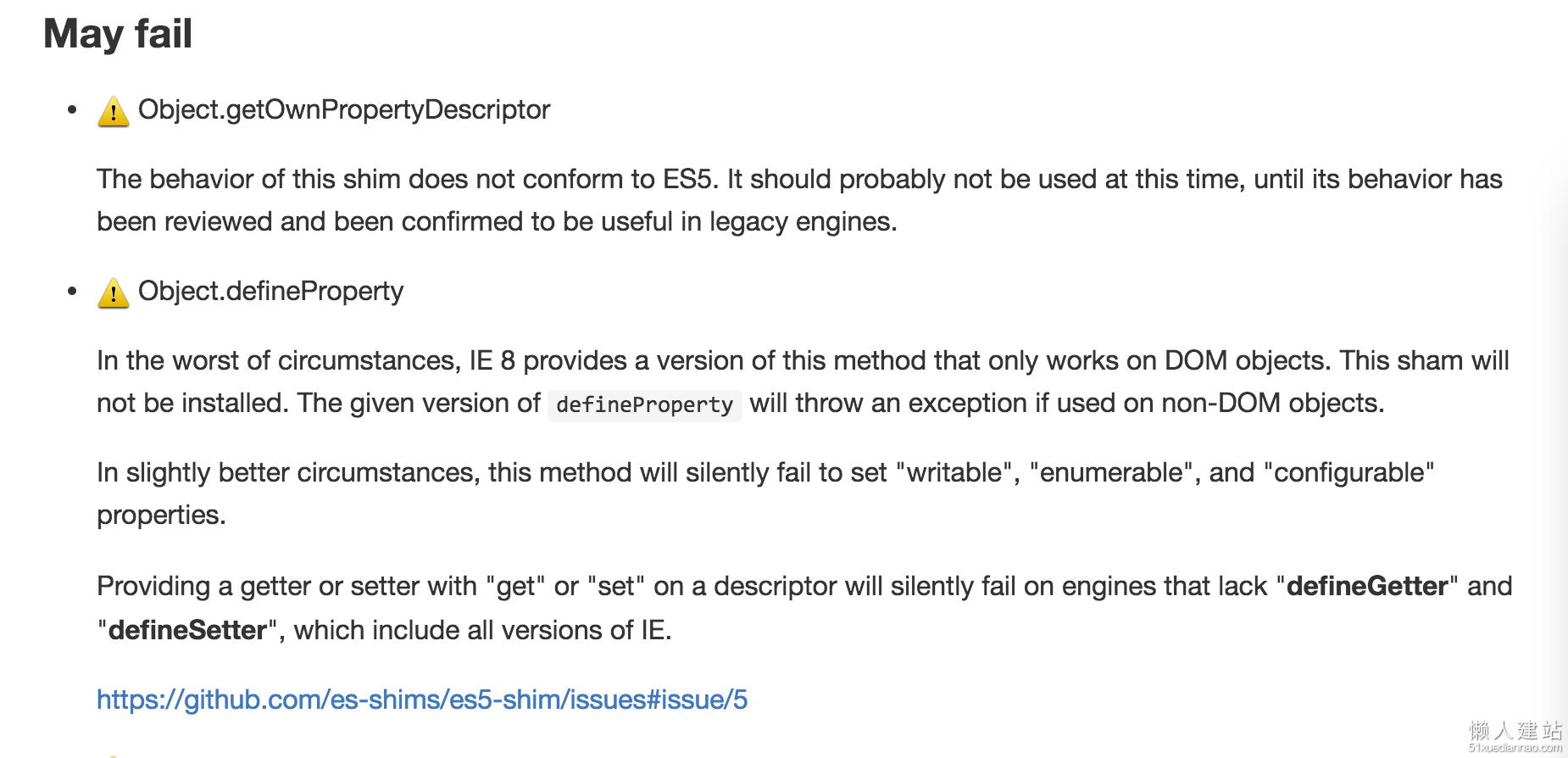The width and height of the screenshot is (1568, 758).
Task: Select the Object.getOwnPropertyDescriptor list item text
Action: 344,109
